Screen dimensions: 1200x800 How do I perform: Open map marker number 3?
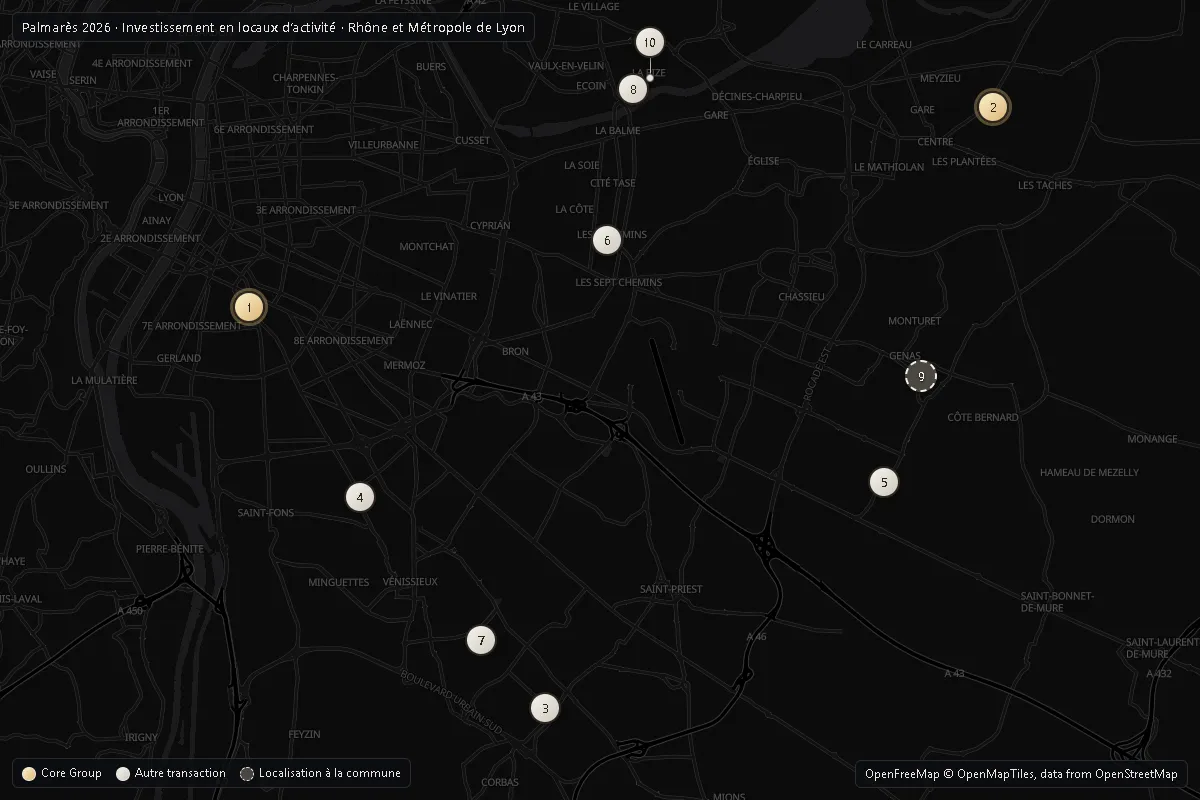[x=545, y=709]
